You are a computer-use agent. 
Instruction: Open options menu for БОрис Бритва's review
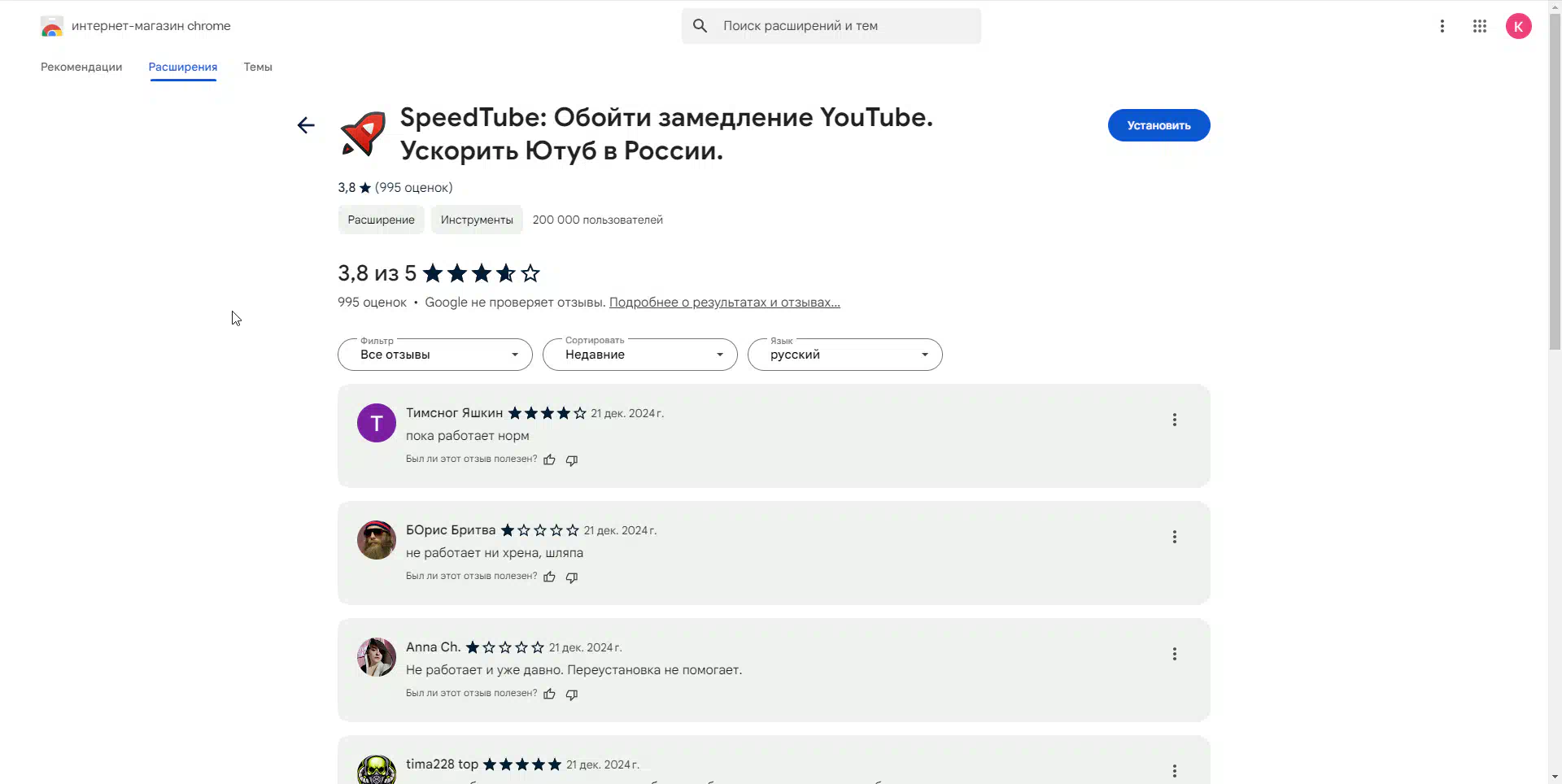[1175, 537]
